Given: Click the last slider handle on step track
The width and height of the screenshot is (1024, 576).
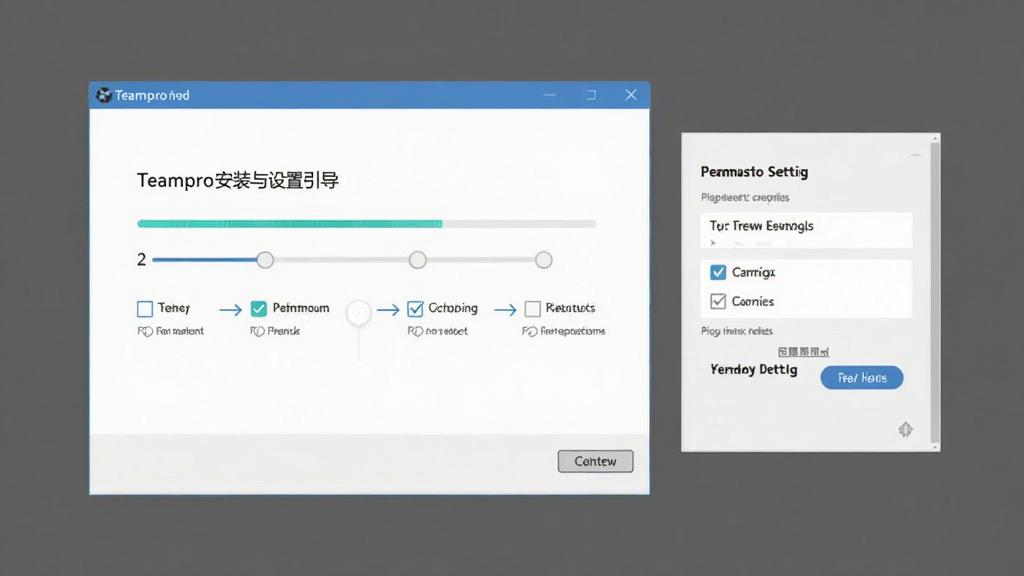Looking at the screenshot, I should [x=543, y=260].
